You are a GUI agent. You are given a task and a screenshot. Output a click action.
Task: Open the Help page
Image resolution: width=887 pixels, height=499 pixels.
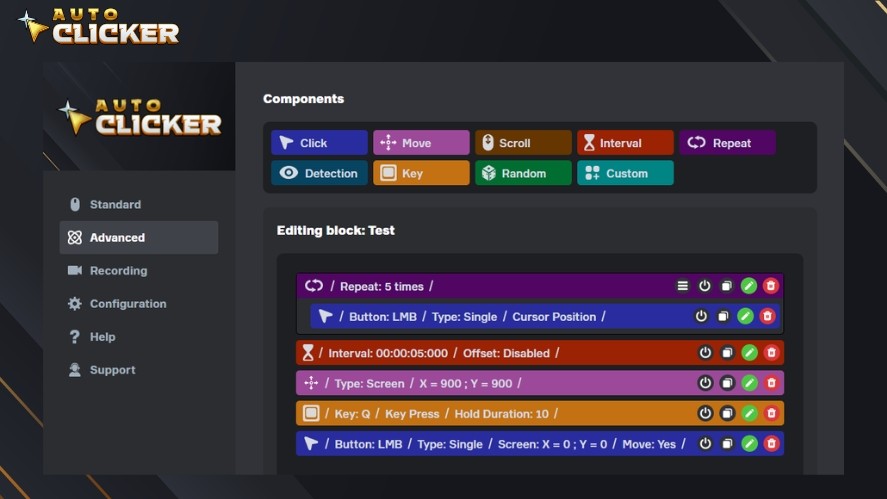coord(139,337)
